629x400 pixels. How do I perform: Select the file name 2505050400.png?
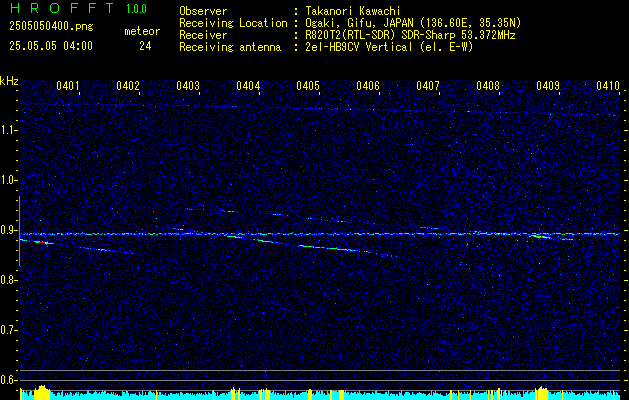click(x=51, y=26)
